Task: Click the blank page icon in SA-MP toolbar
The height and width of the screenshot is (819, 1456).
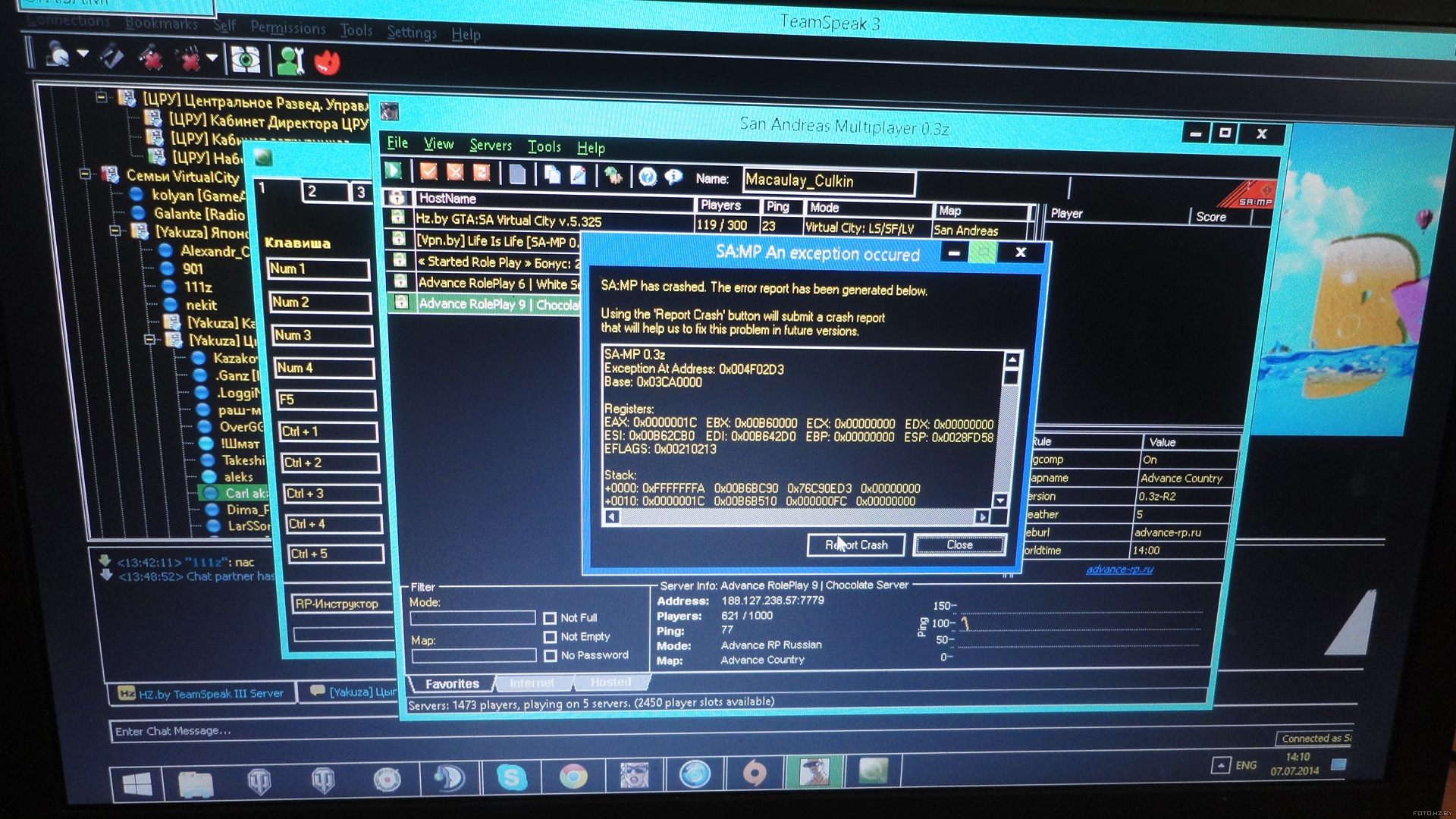Action: tap(517, 174)
